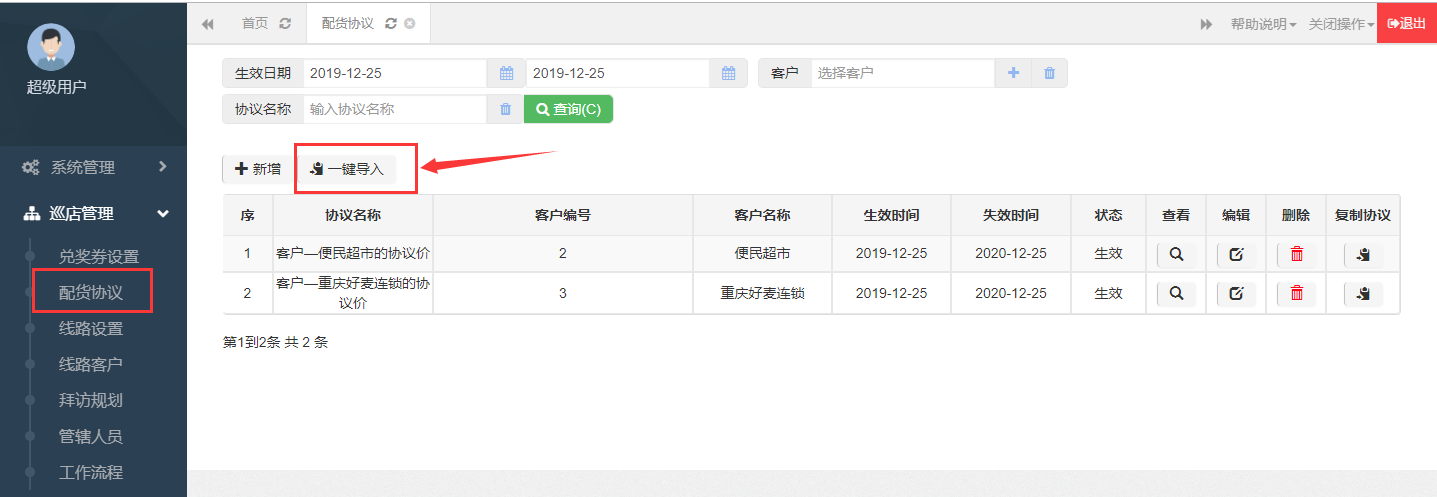Refresh the 配货协议 tab
1437x497 pixels.
coord(390,23)
